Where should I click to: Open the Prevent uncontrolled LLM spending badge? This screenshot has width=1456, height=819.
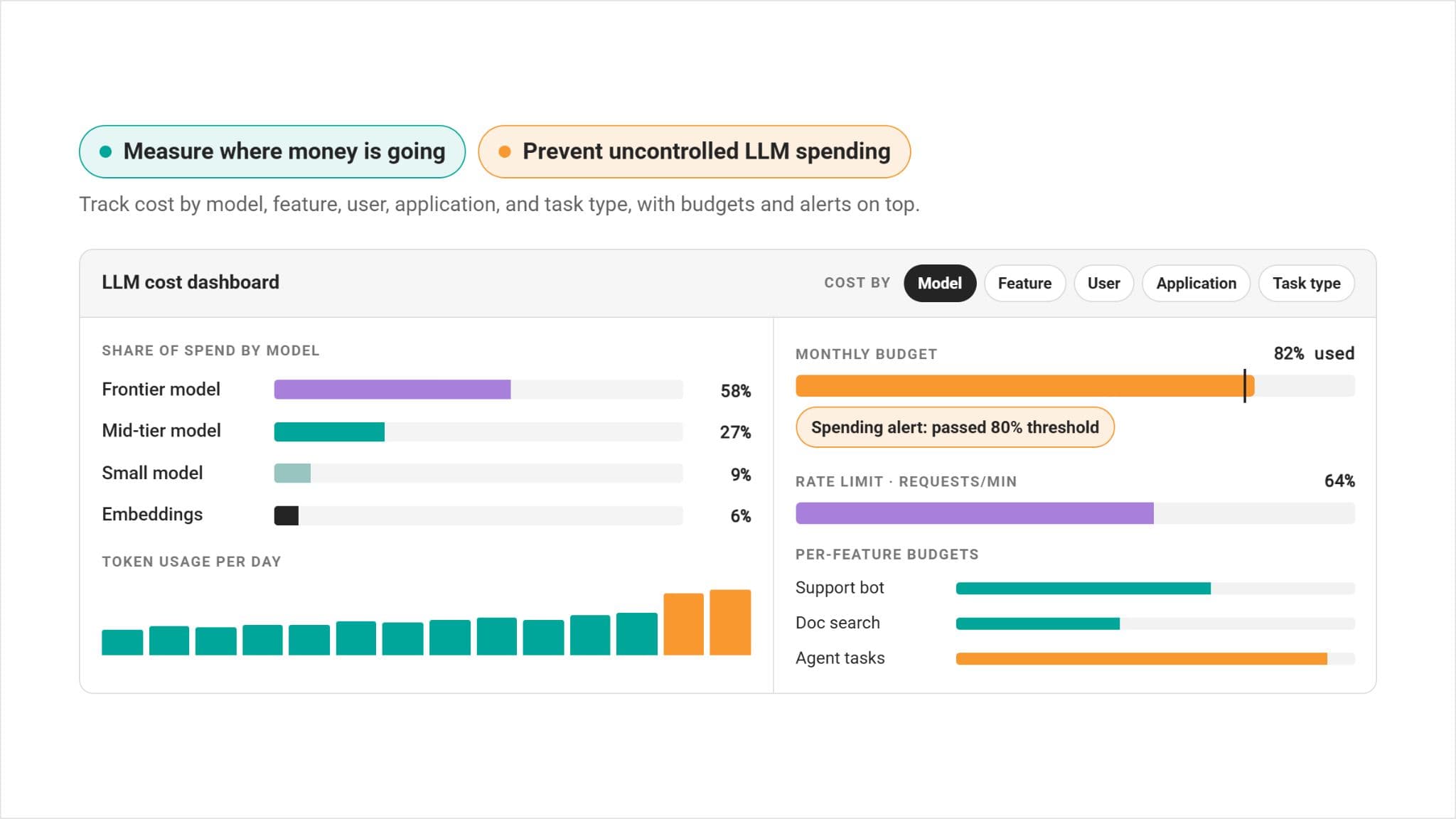(x=694, y=151)
